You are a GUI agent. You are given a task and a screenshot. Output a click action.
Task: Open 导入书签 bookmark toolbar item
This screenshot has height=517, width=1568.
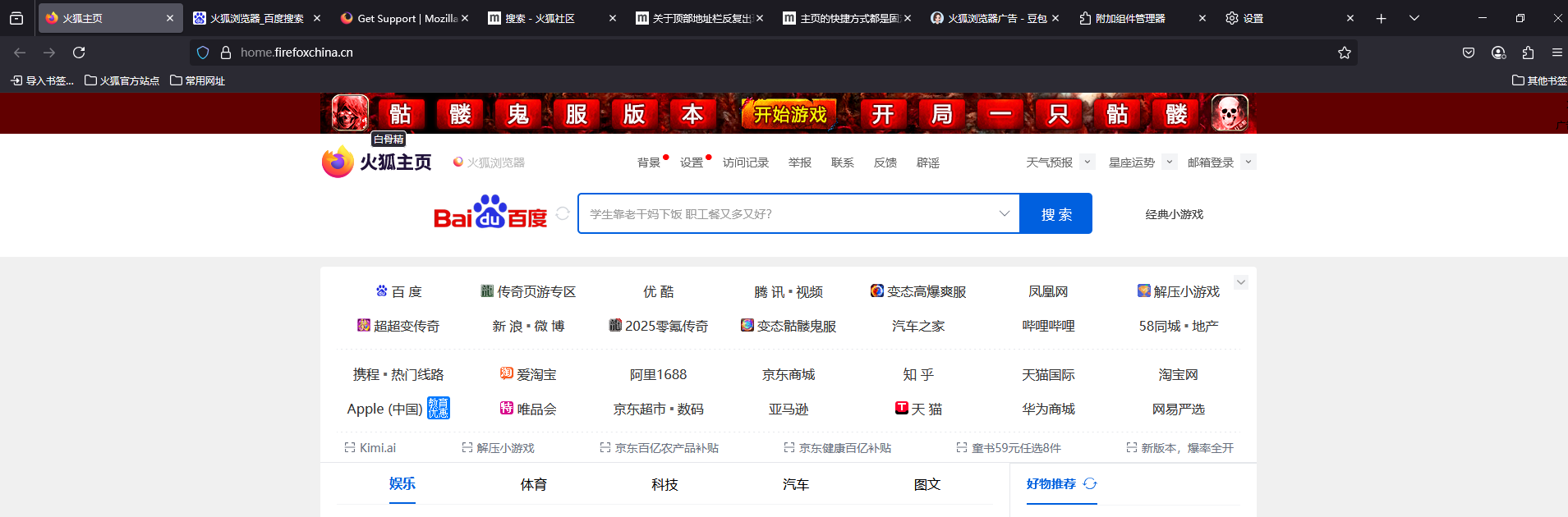coord(42,80)
